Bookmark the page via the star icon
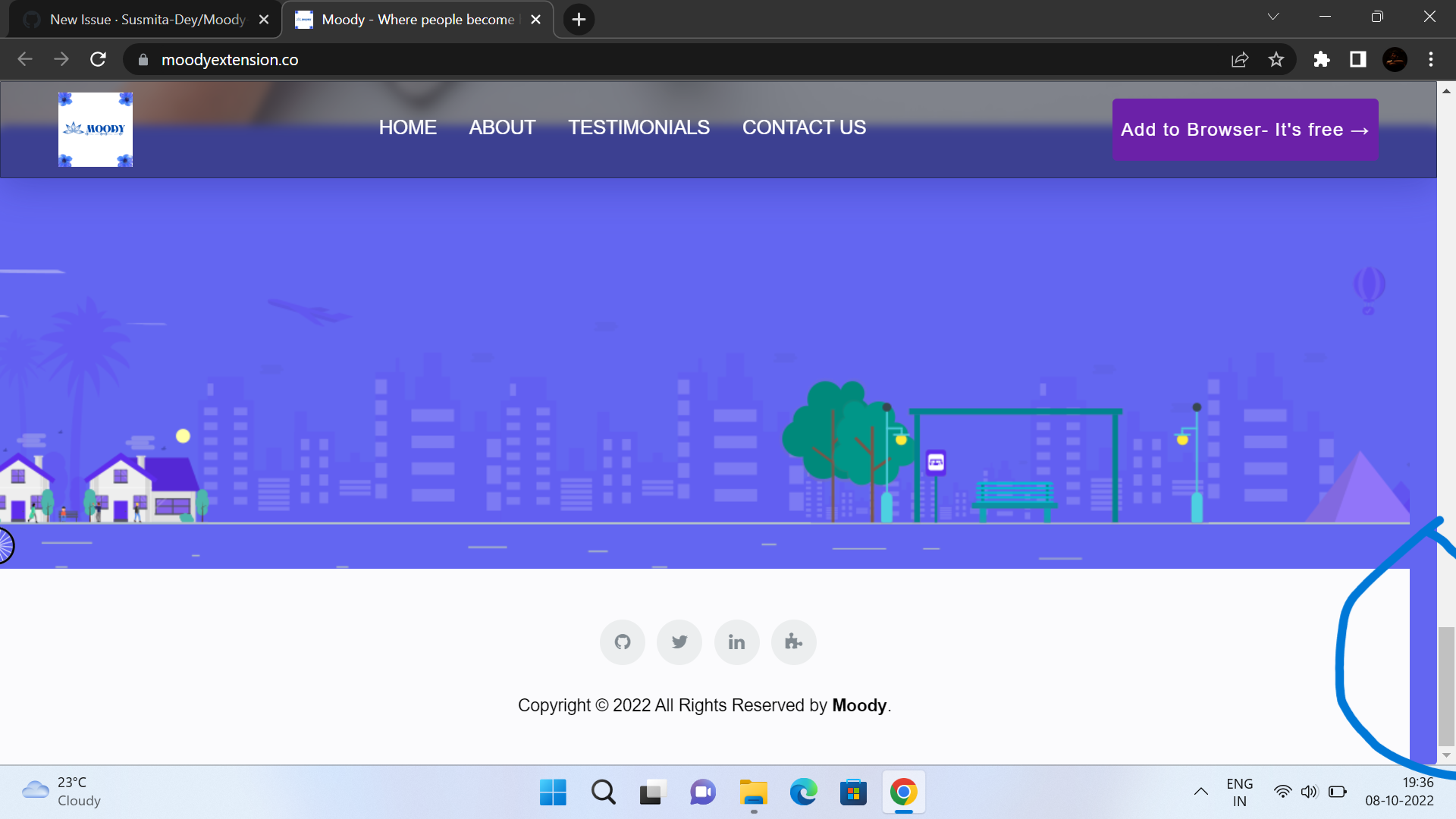Screen dimensions: 1456x819 tap(1276, 59)
